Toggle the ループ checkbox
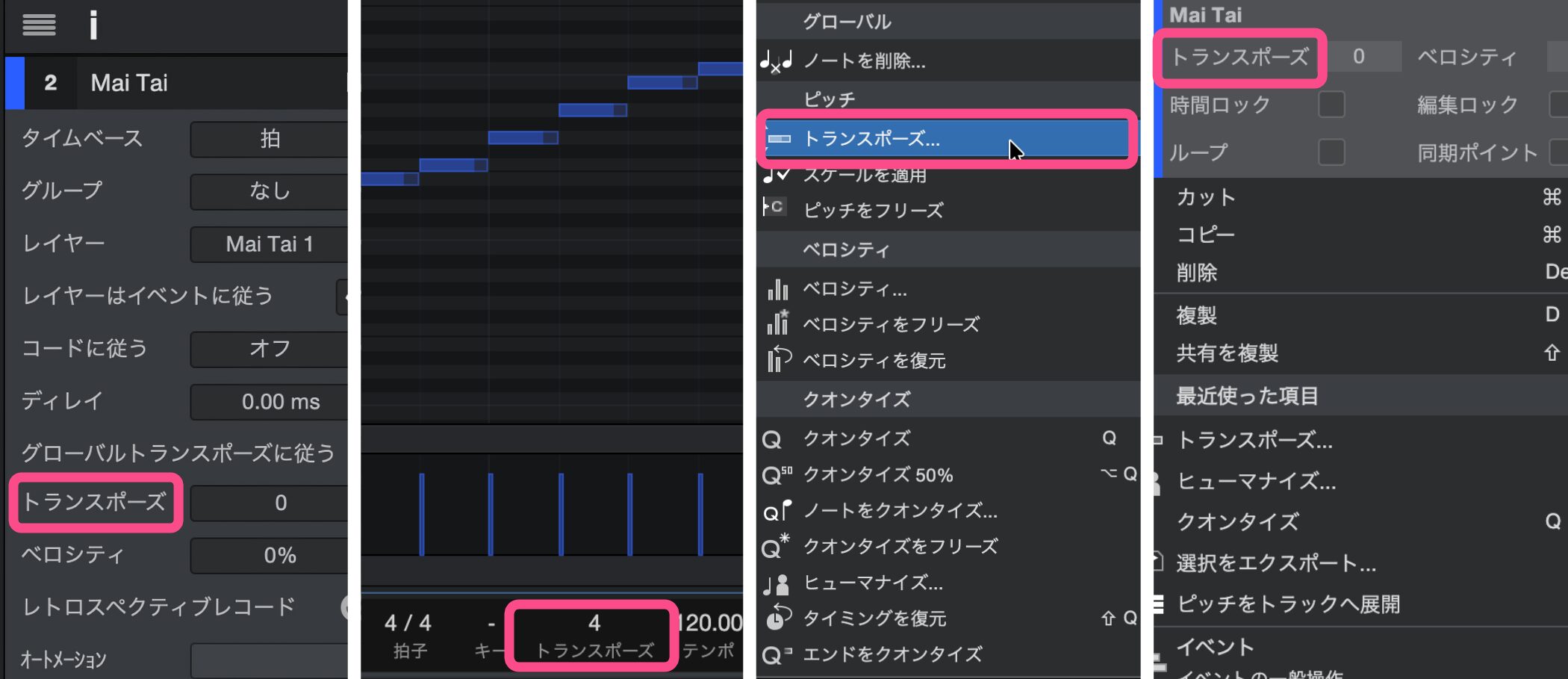The height and width of the screenshot is (679, 1568). [1331, 152]
